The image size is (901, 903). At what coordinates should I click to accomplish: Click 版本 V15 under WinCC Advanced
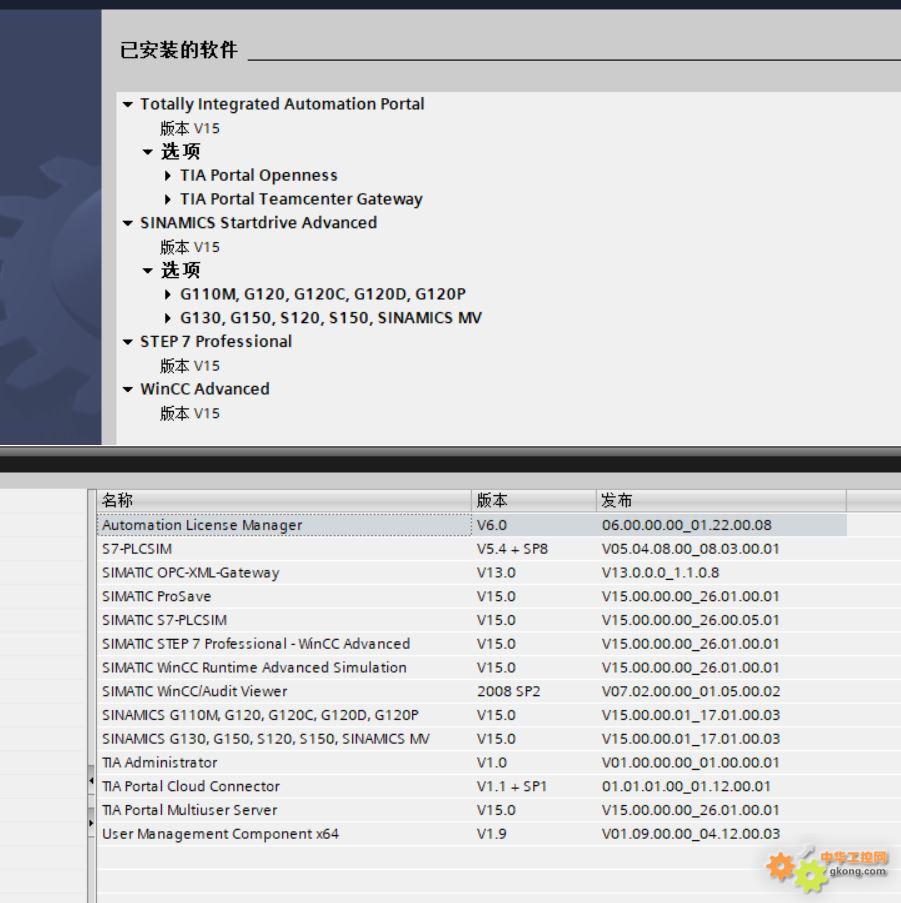(190, 413)
